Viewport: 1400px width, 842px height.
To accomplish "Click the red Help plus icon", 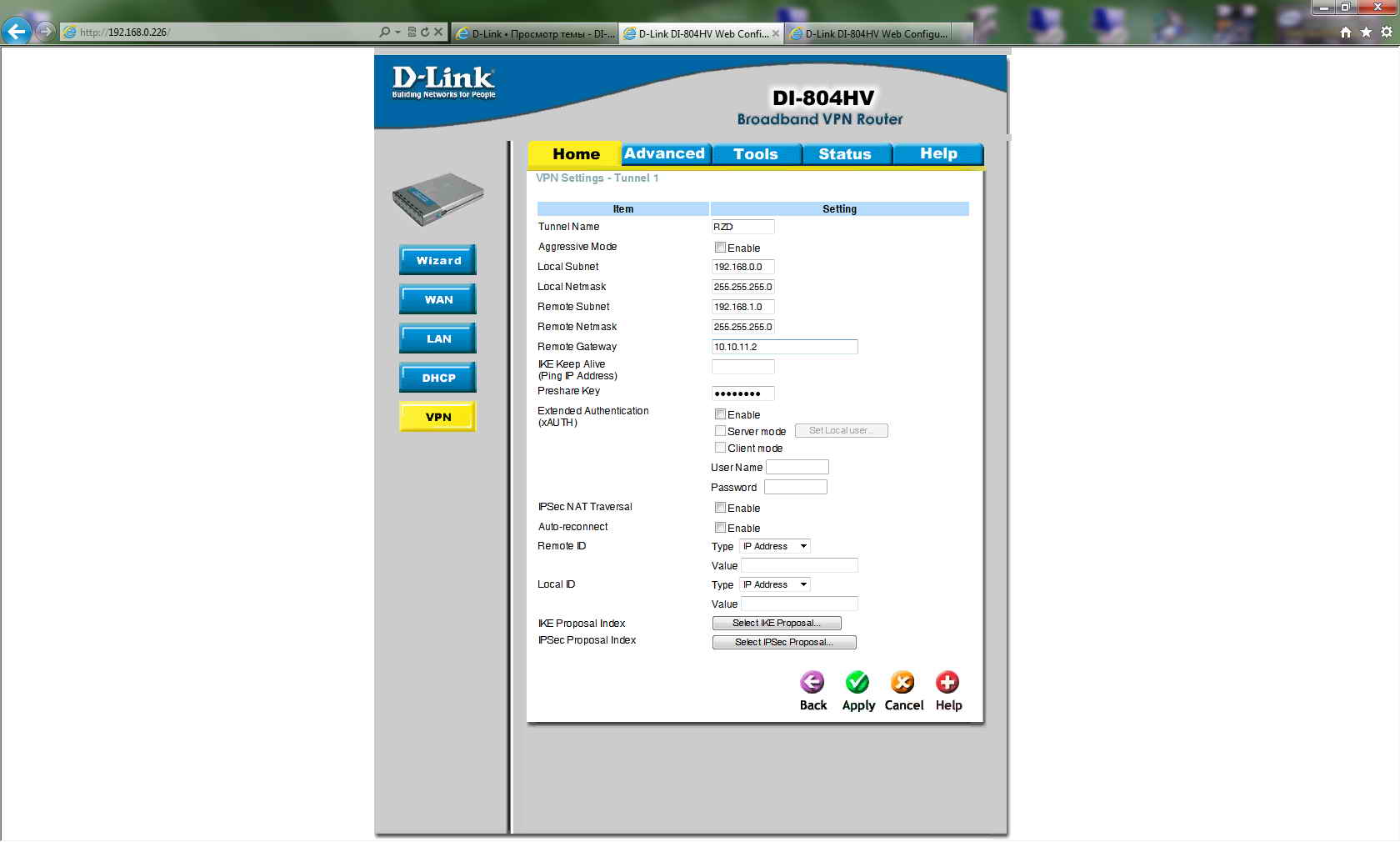I will point(947,683).
